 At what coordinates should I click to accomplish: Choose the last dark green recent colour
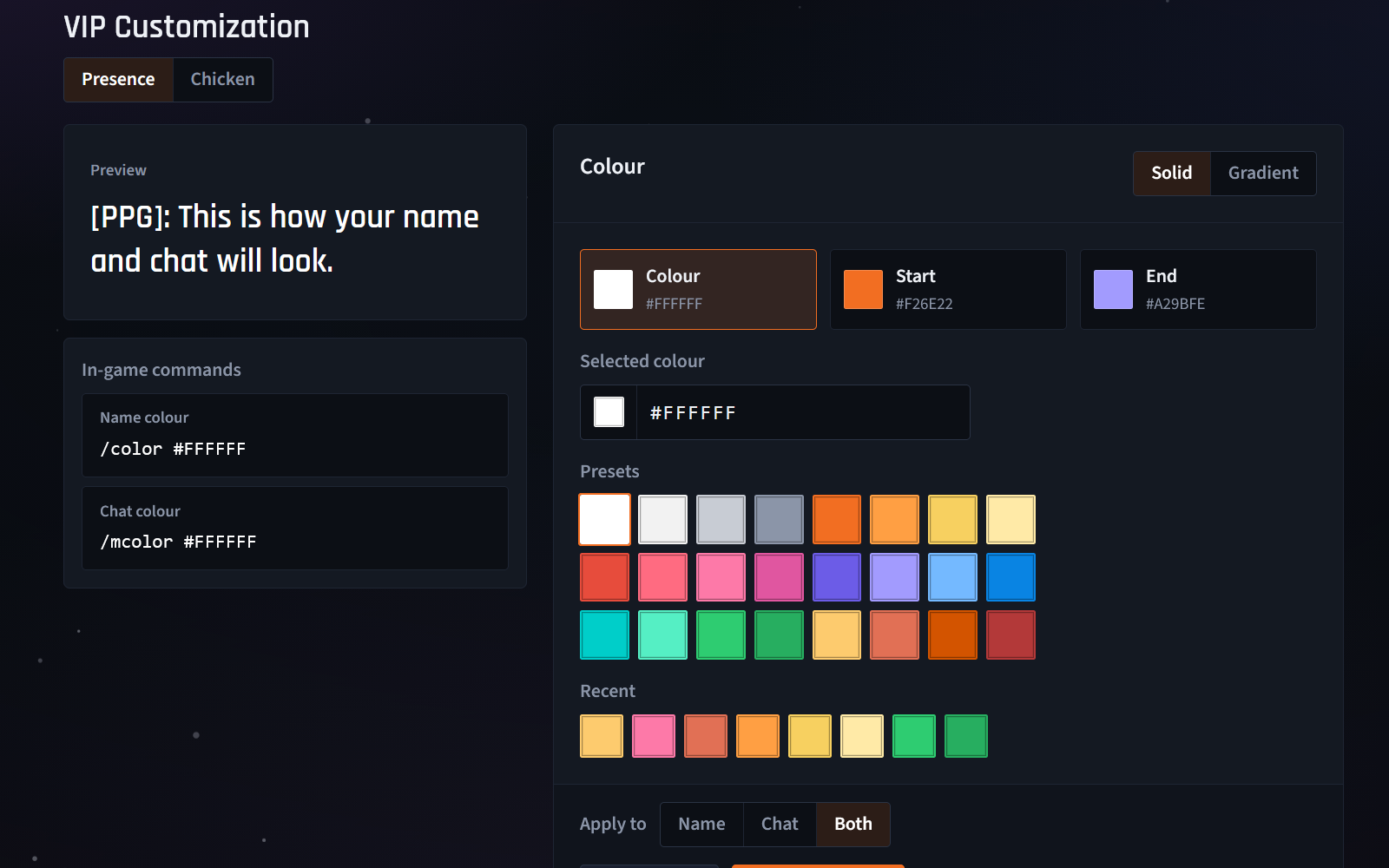[x=966, y=736]
